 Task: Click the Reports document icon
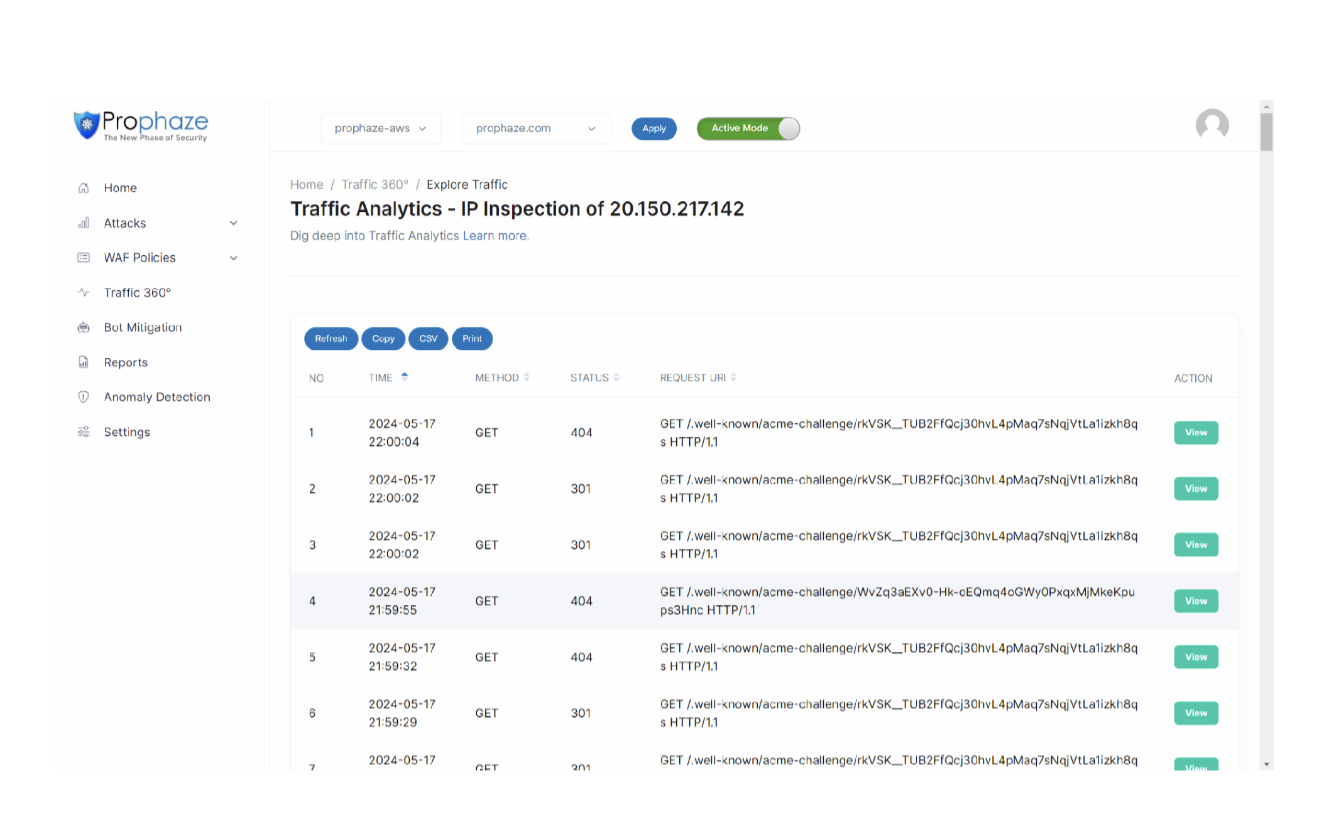coord(84,363)
